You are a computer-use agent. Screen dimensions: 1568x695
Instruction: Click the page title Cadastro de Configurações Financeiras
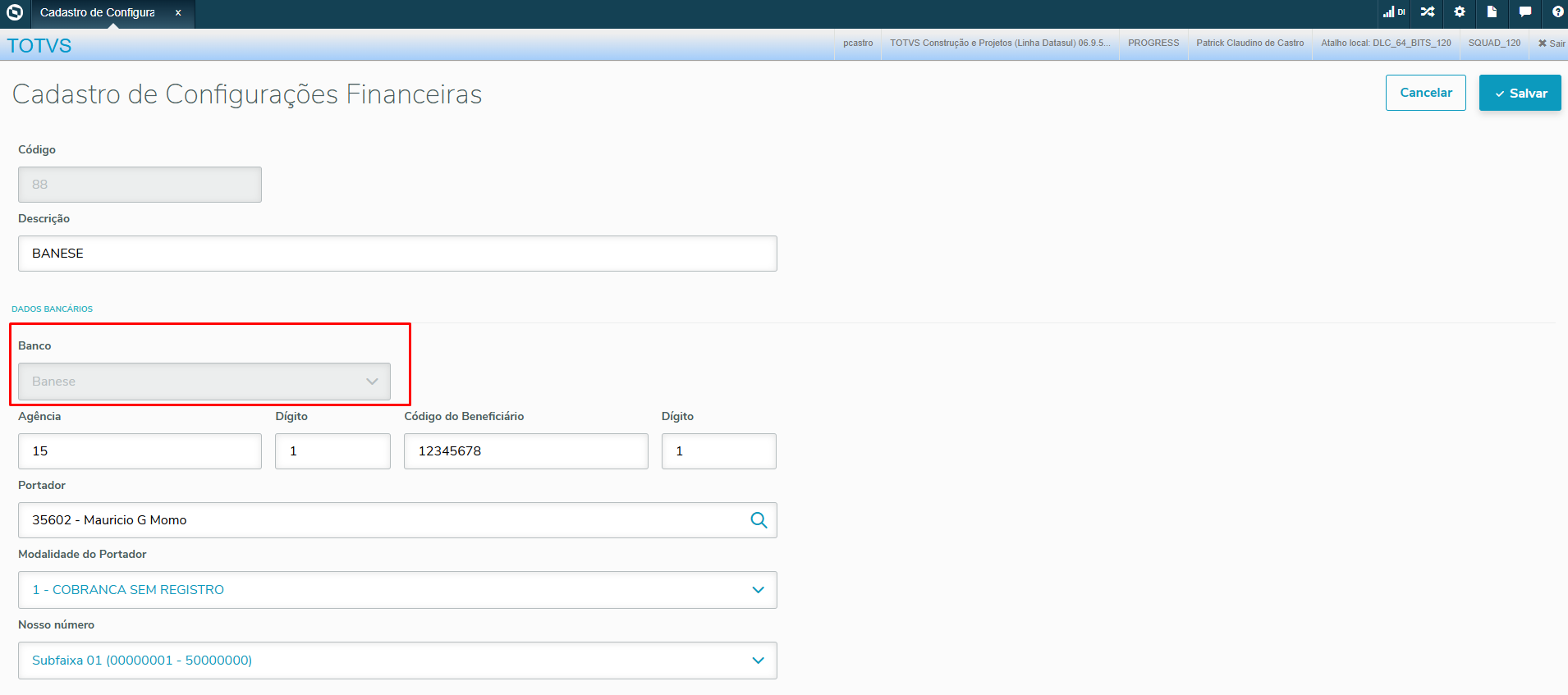247,94
